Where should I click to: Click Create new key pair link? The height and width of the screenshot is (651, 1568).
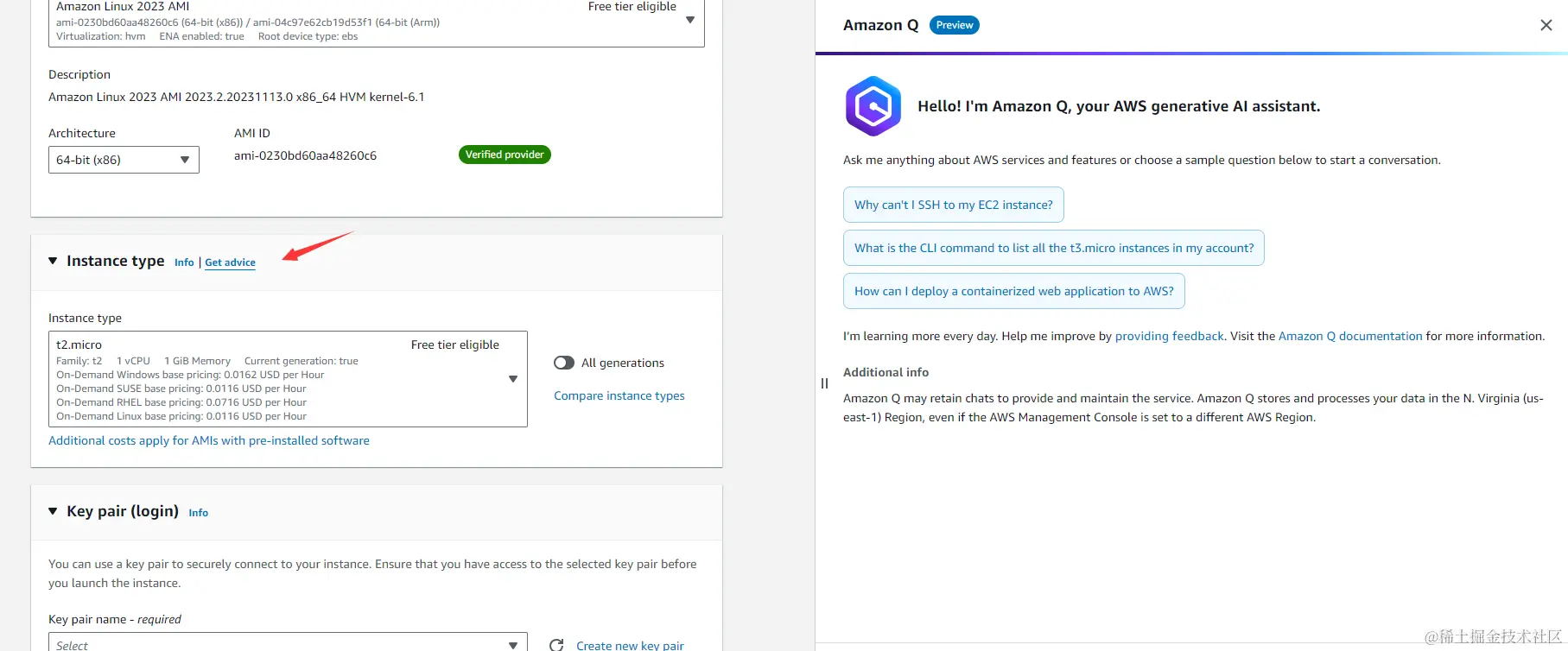630,645
